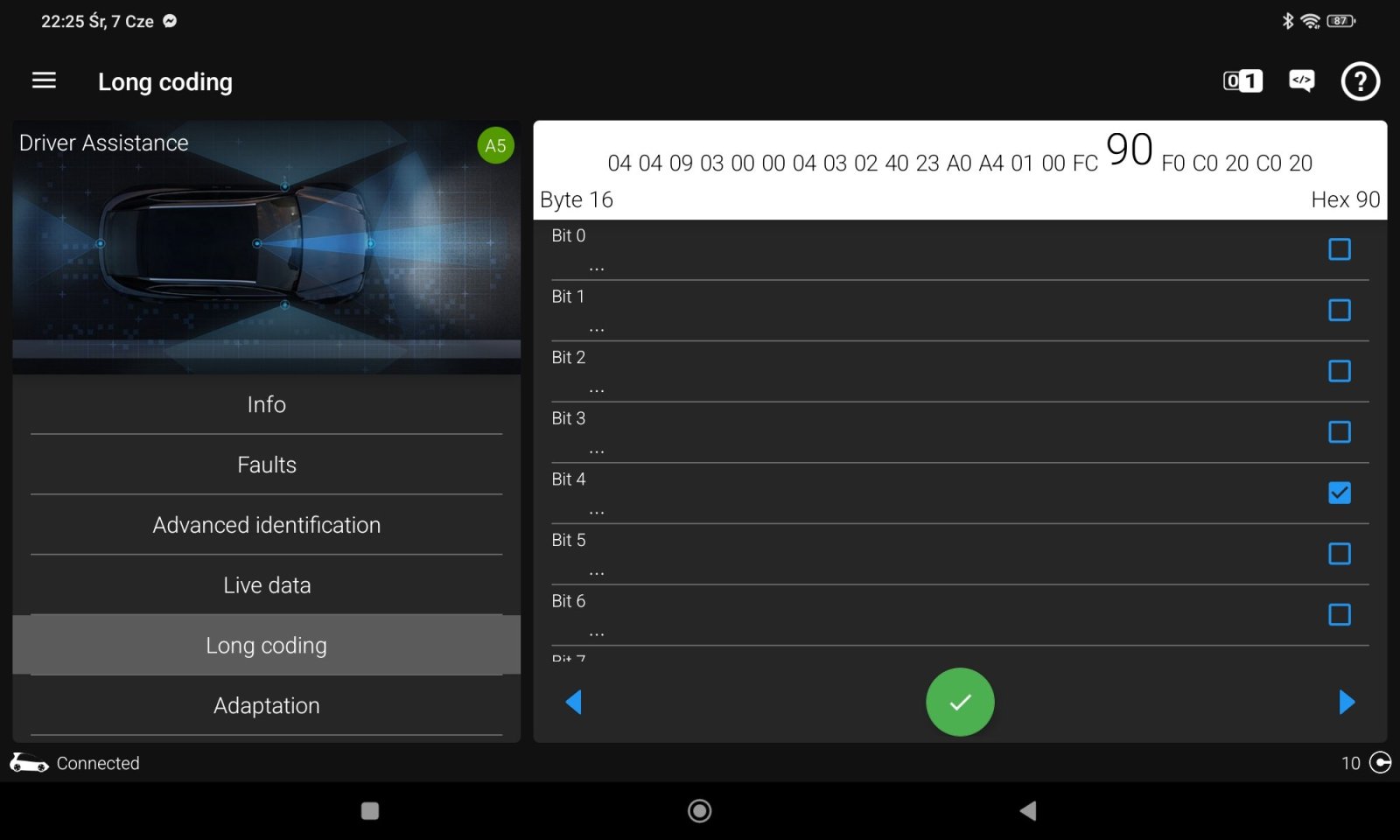Tap Android recent apps square button
This screenshot has width=1400, height=840.
coord(370,811)
